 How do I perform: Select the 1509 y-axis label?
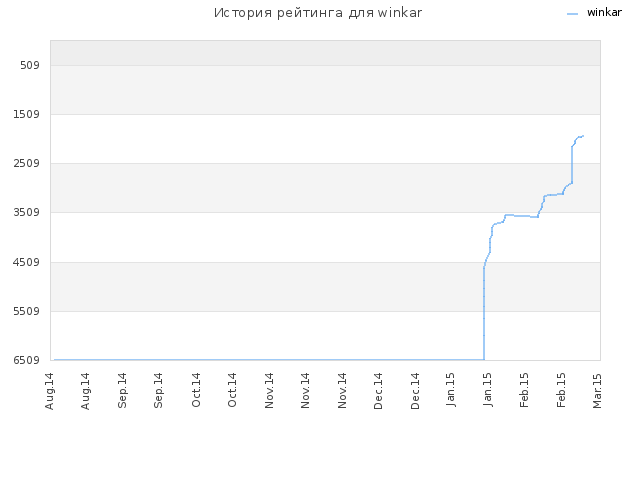[x=27, y=114]
